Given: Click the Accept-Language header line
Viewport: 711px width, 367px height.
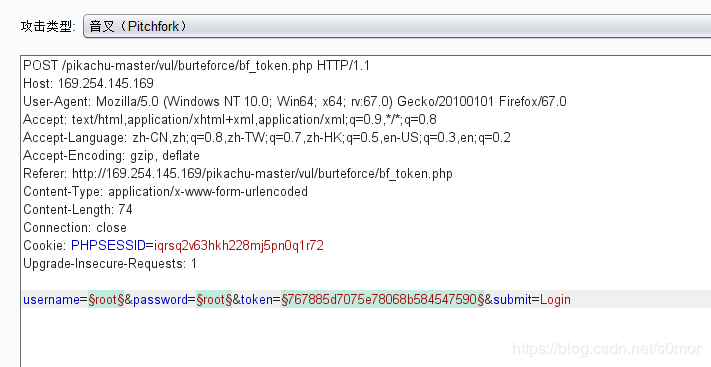Looking at the screenshot, I should point(267,137).
